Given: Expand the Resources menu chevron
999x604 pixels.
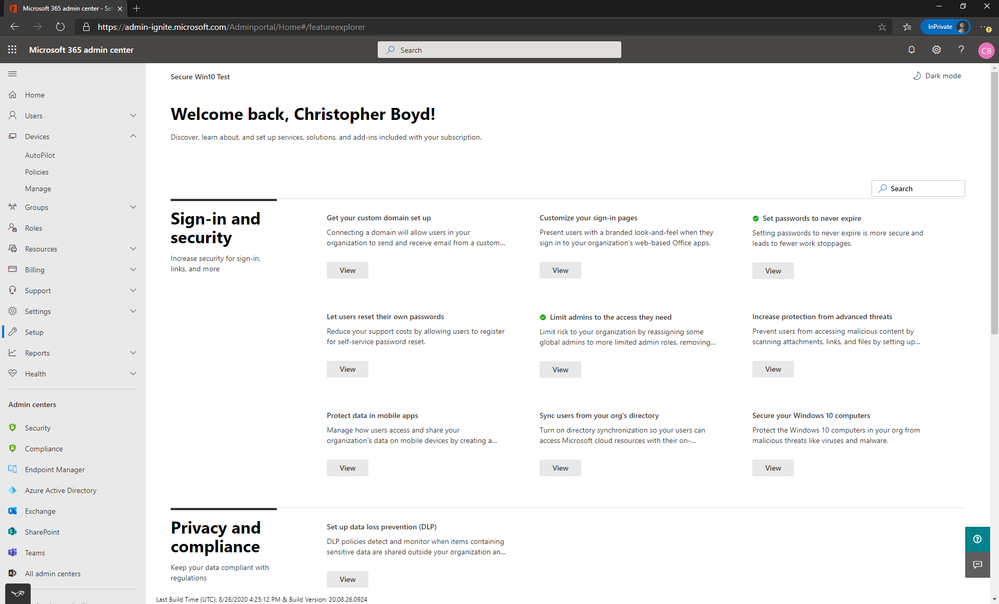Looking at the screenshot, I should [133, 248].
